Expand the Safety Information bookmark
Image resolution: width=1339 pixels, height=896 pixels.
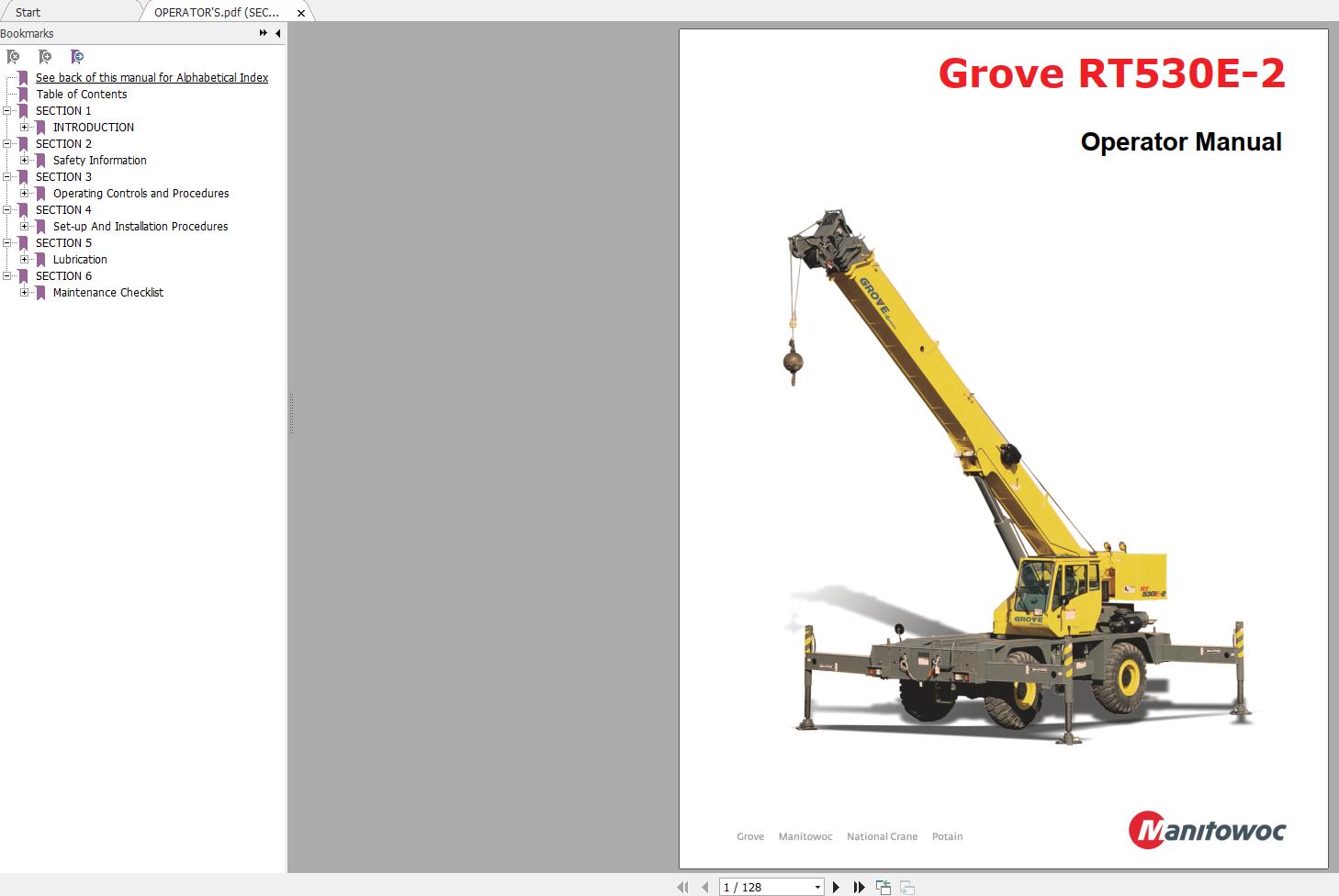coord(25,161)
